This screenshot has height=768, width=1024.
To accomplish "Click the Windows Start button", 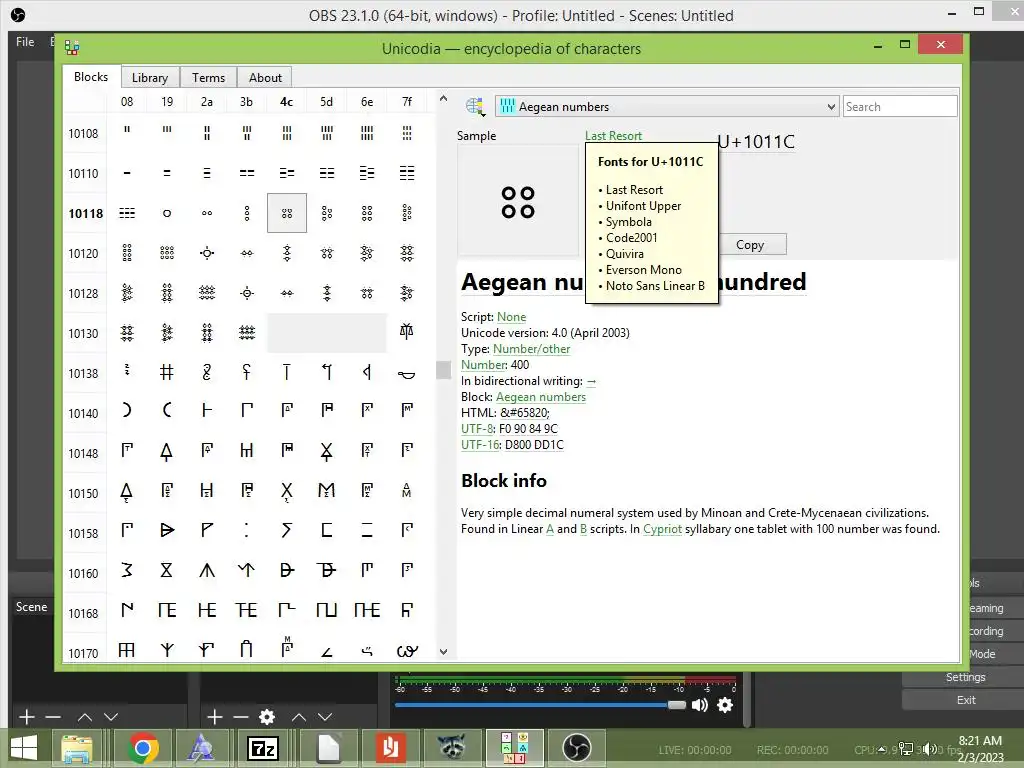I will [x=24, y=748].
